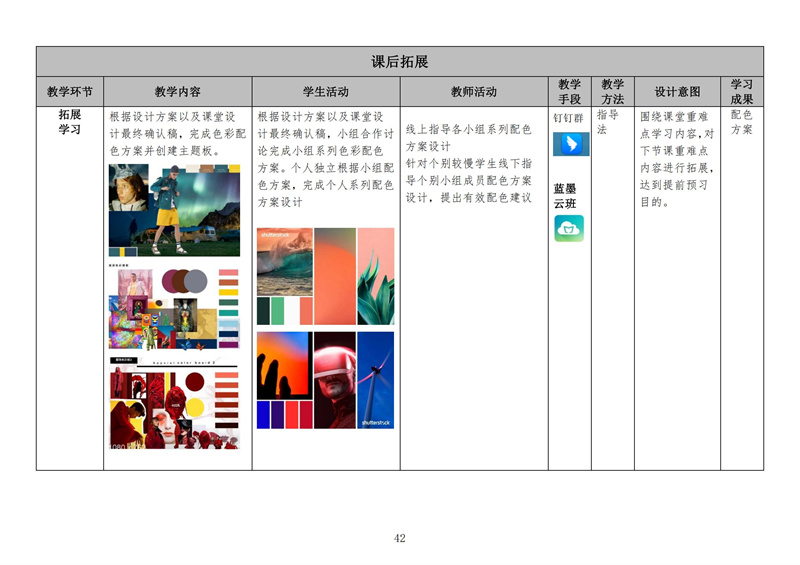The width and height of the screenshot is (800, 565).
Task: Click the 教学手段 column header
Action: [569, 92]
